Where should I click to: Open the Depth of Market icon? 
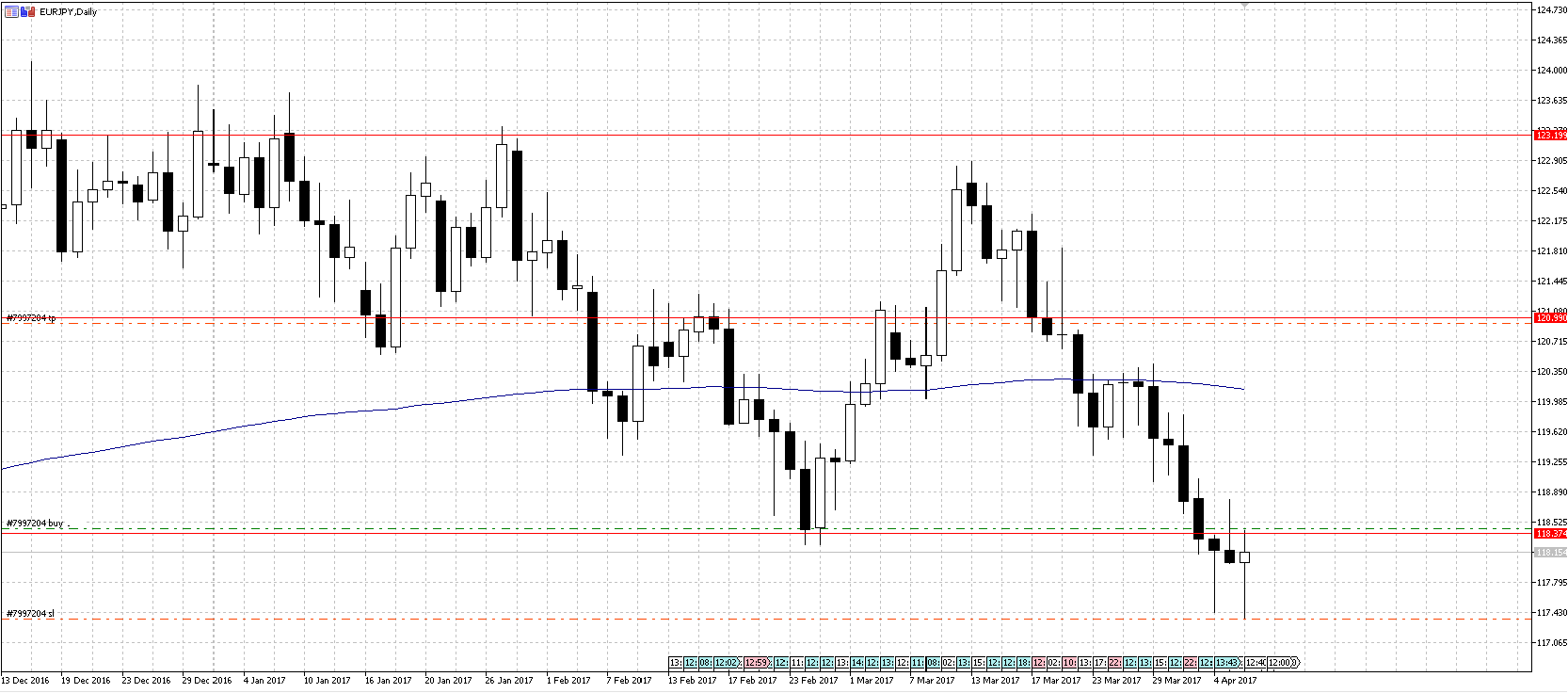(27, 11)
